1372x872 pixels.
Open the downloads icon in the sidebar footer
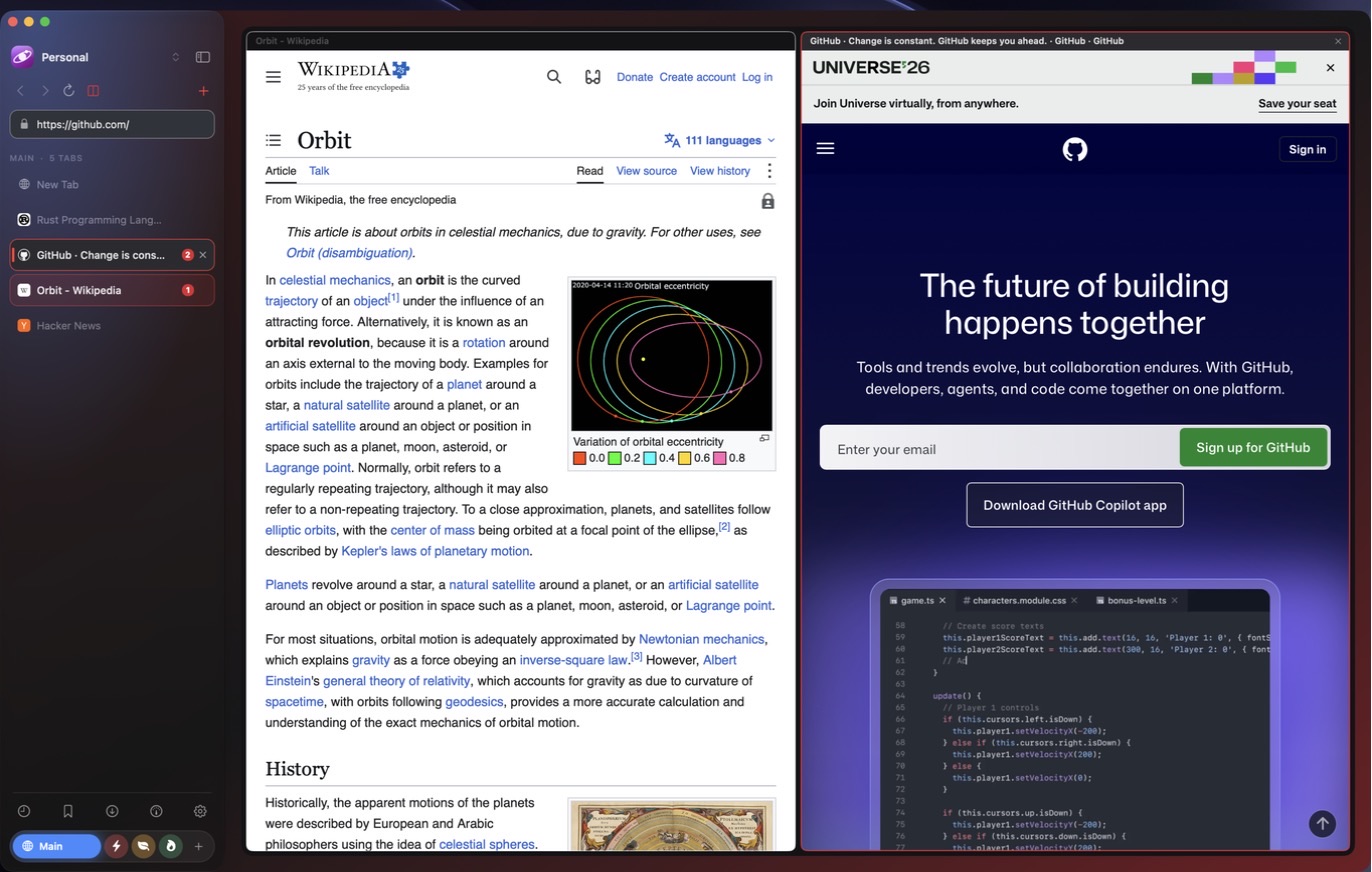pyautogui.click(x=112, y=811)
